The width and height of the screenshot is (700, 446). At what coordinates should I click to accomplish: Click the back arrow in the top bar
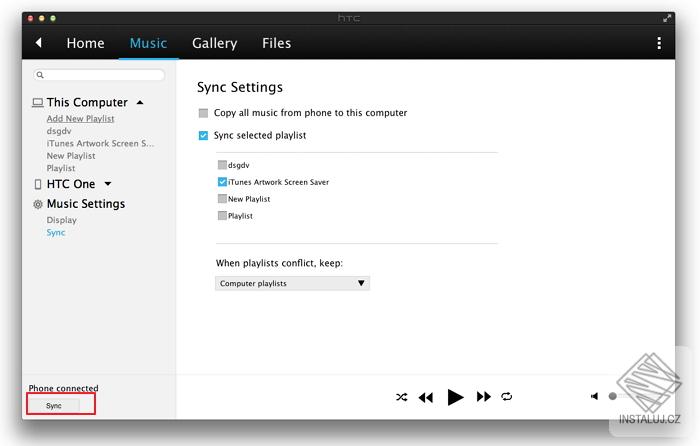38,42
